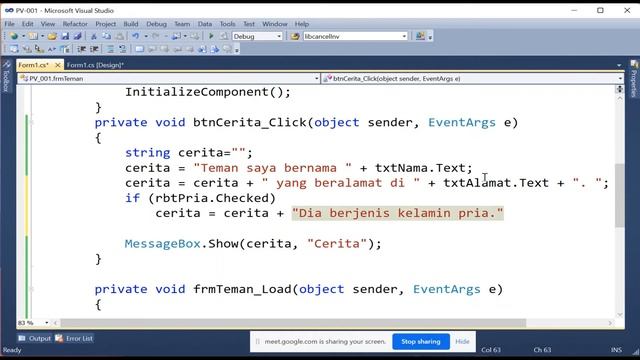Open the Window menu

pyautogui.click(x=275, y=24)
